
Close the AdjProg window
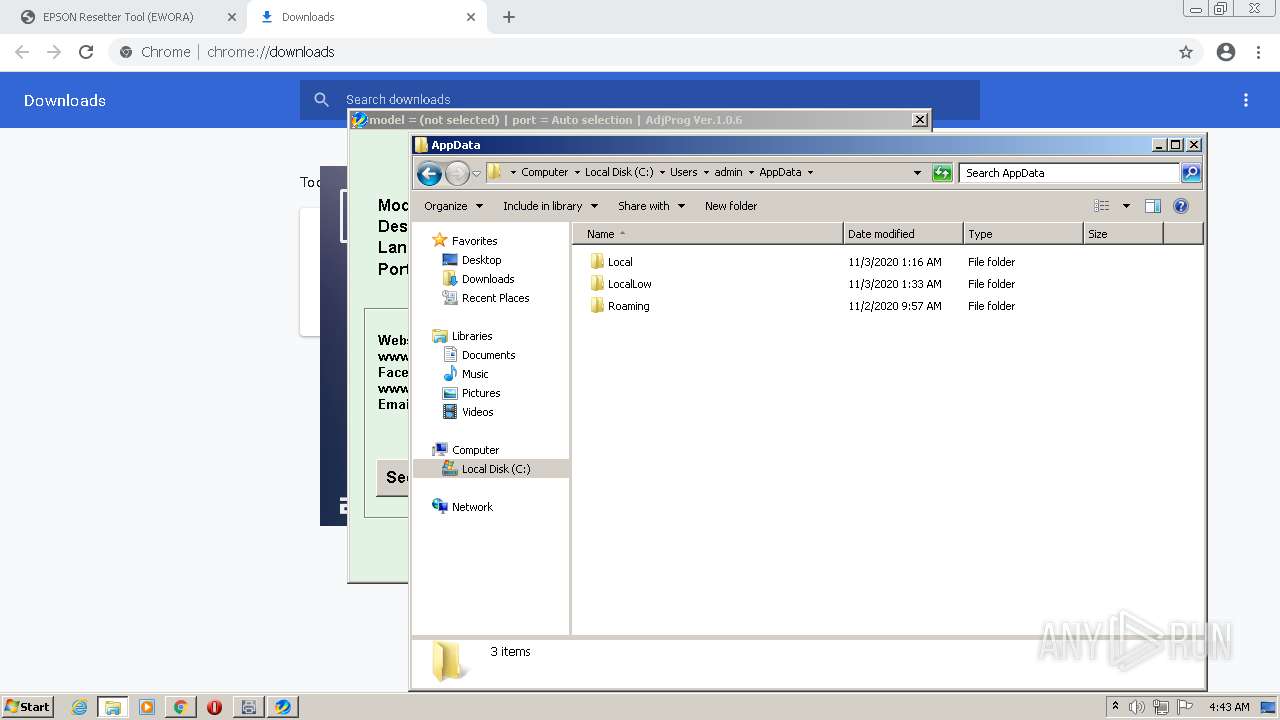click(x=920, y=120)
